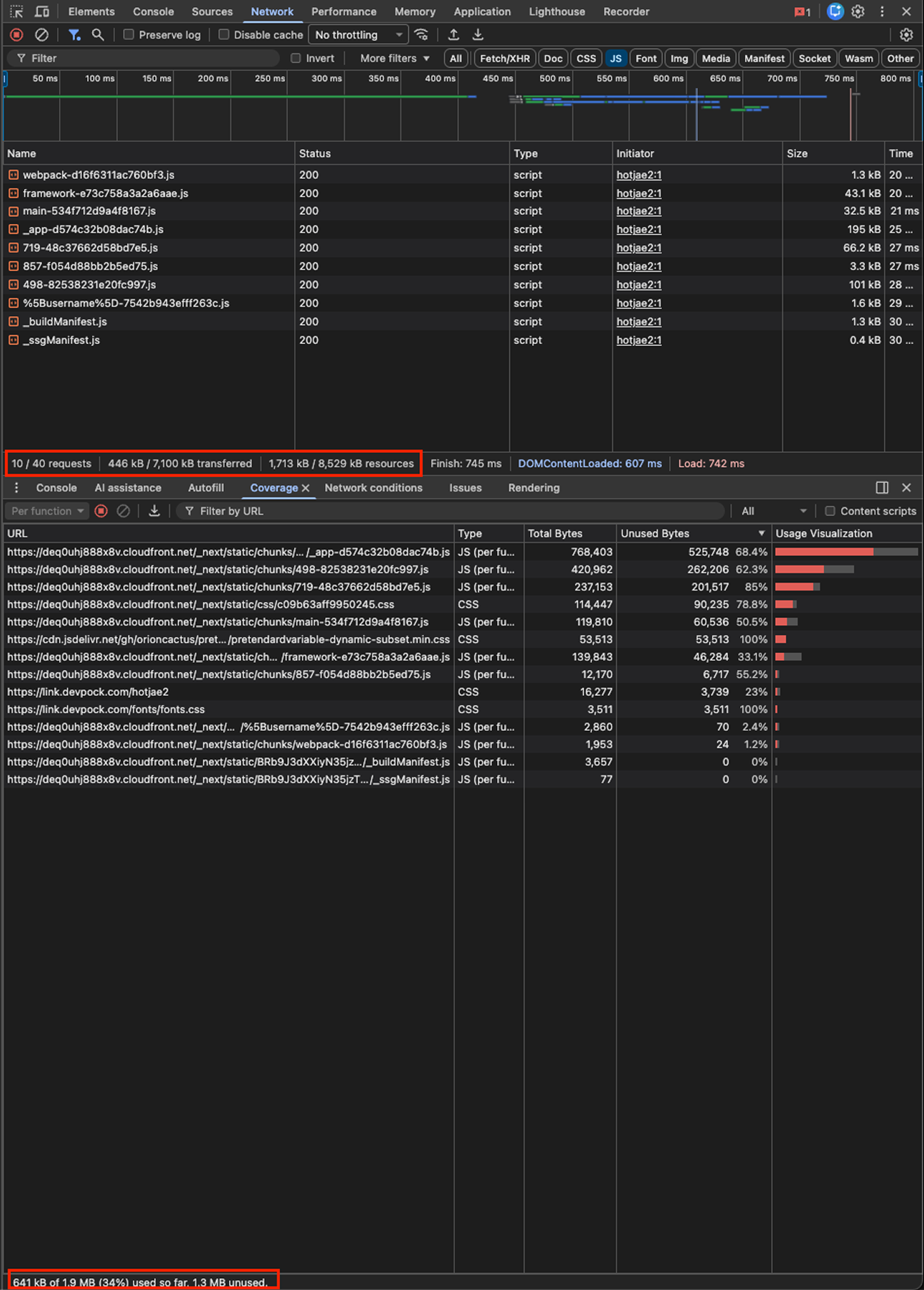
Task: Stop coverage recording in Coverage panel
Action: pyautogui.click(x=101, y=511)
